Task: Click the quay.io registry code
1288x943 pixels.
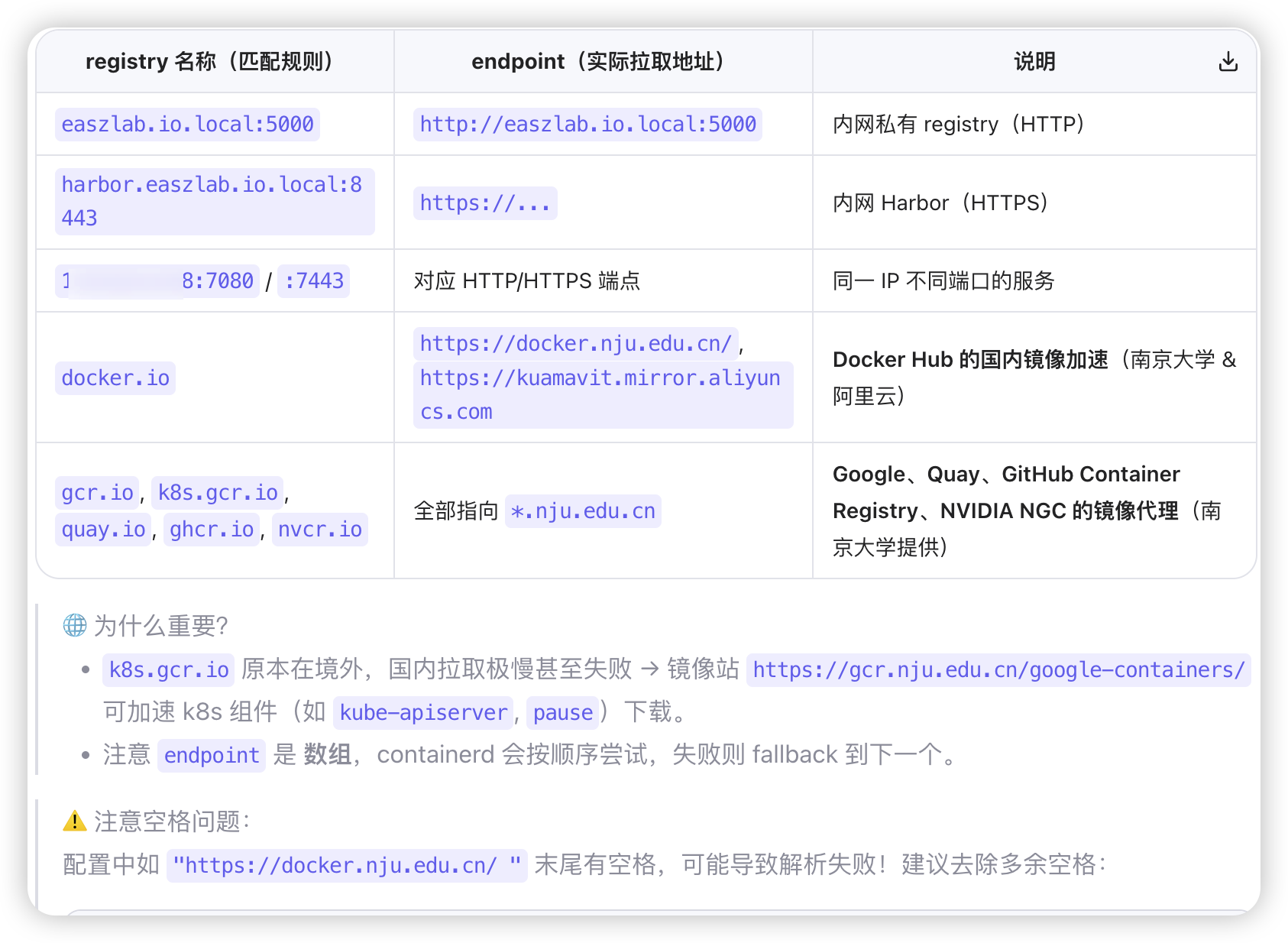Action: coord(103,529)
